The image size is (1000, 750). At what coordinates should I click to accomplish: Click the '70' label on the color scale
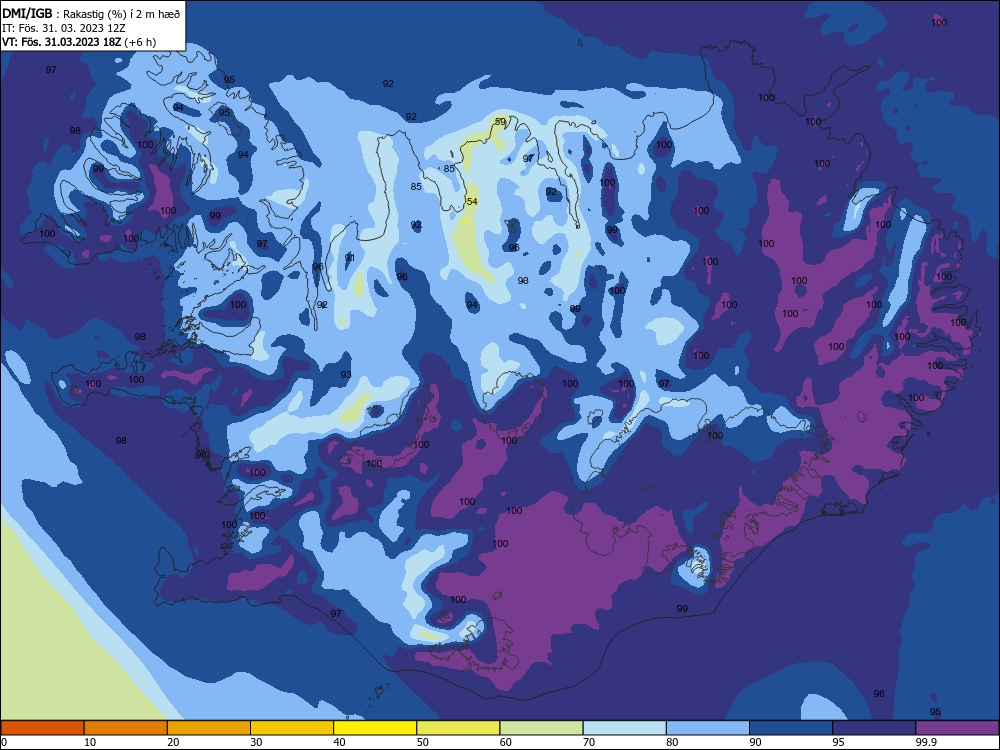(x=589, y=742)
